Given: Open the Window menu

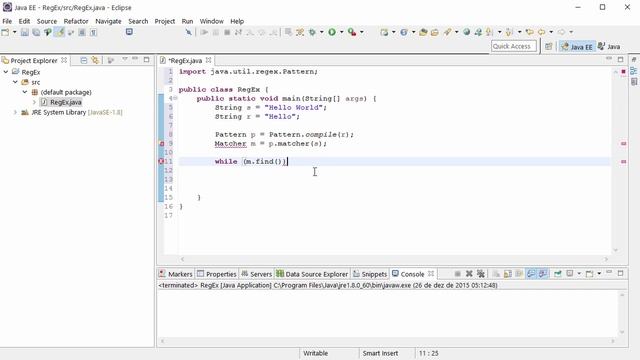Looking at the screenshot, I should coord(211,21).
